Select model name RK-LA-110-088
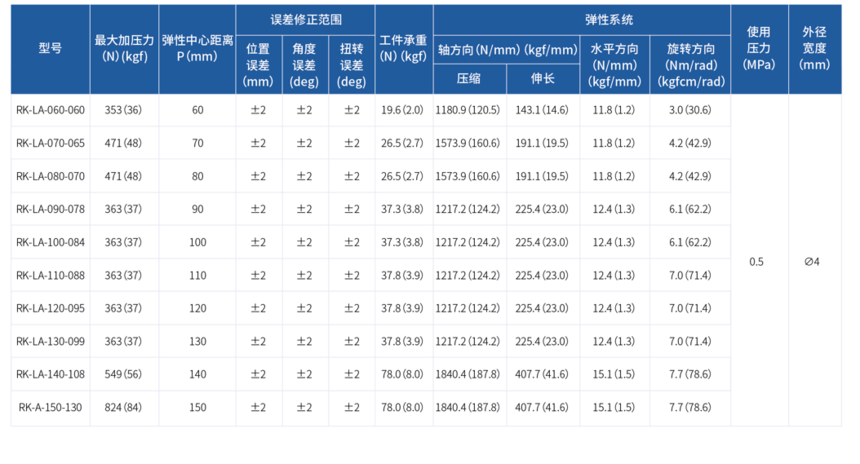Viewport: 860px width, 464px height. pos(50,275)
